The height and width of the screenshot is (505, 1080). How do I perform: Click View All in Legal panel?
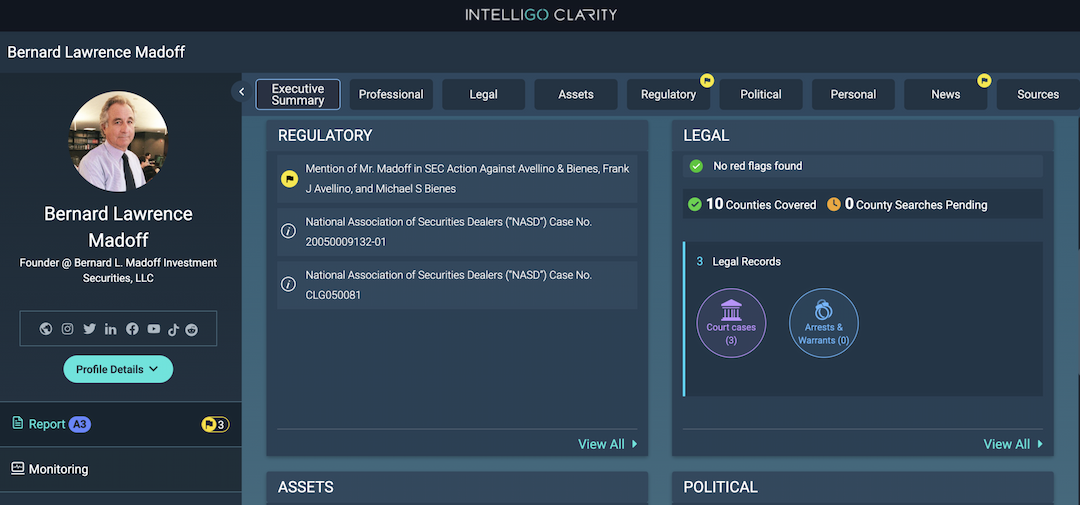1013,444
